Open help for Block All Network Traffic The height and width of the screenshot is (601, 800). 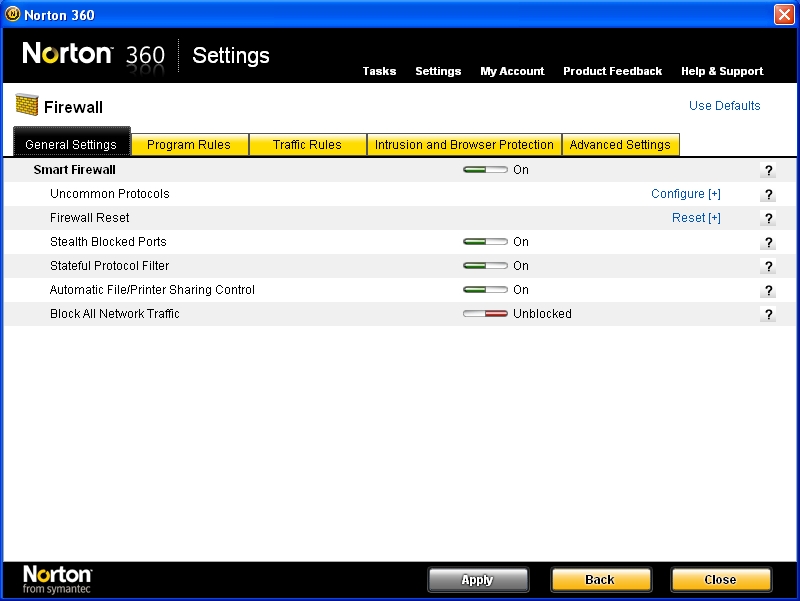(x=768, y=314)
